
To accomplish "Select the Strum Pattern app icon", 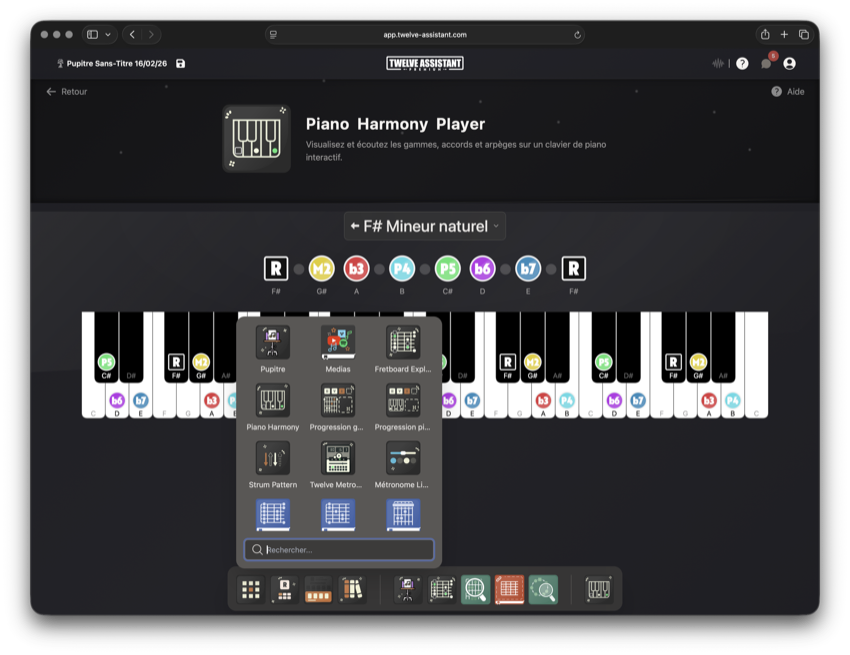I will click(272, 459).
